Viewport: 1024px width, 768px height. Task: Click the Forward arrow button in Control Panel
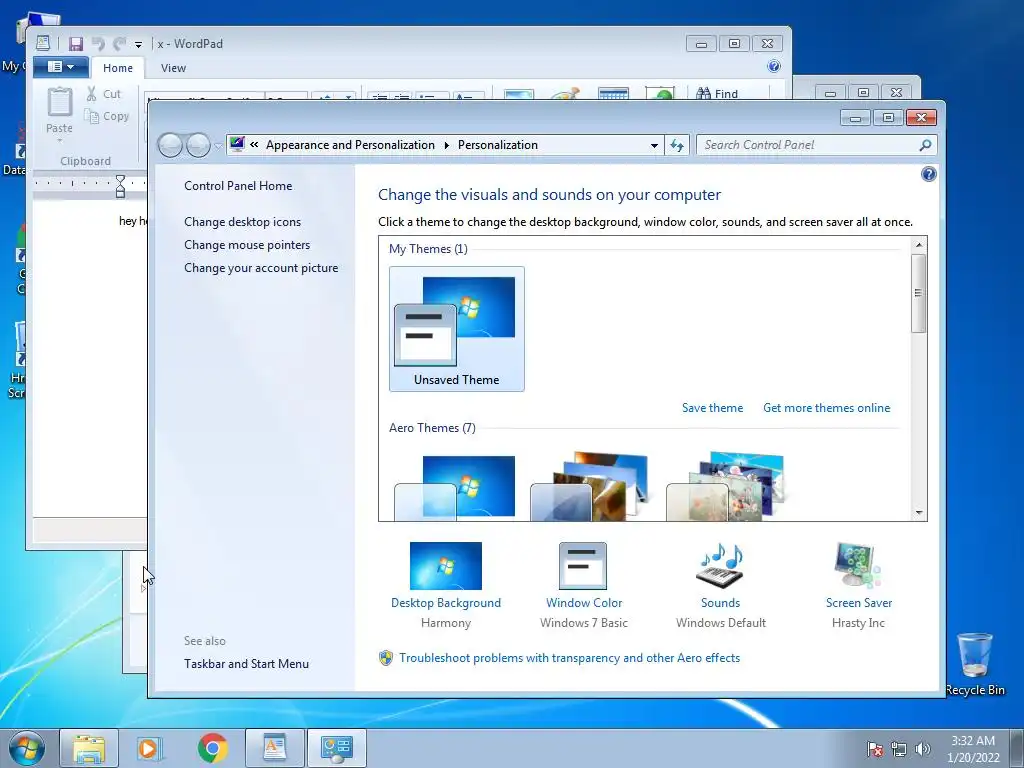pyautogui.click(x=198, y=145)
